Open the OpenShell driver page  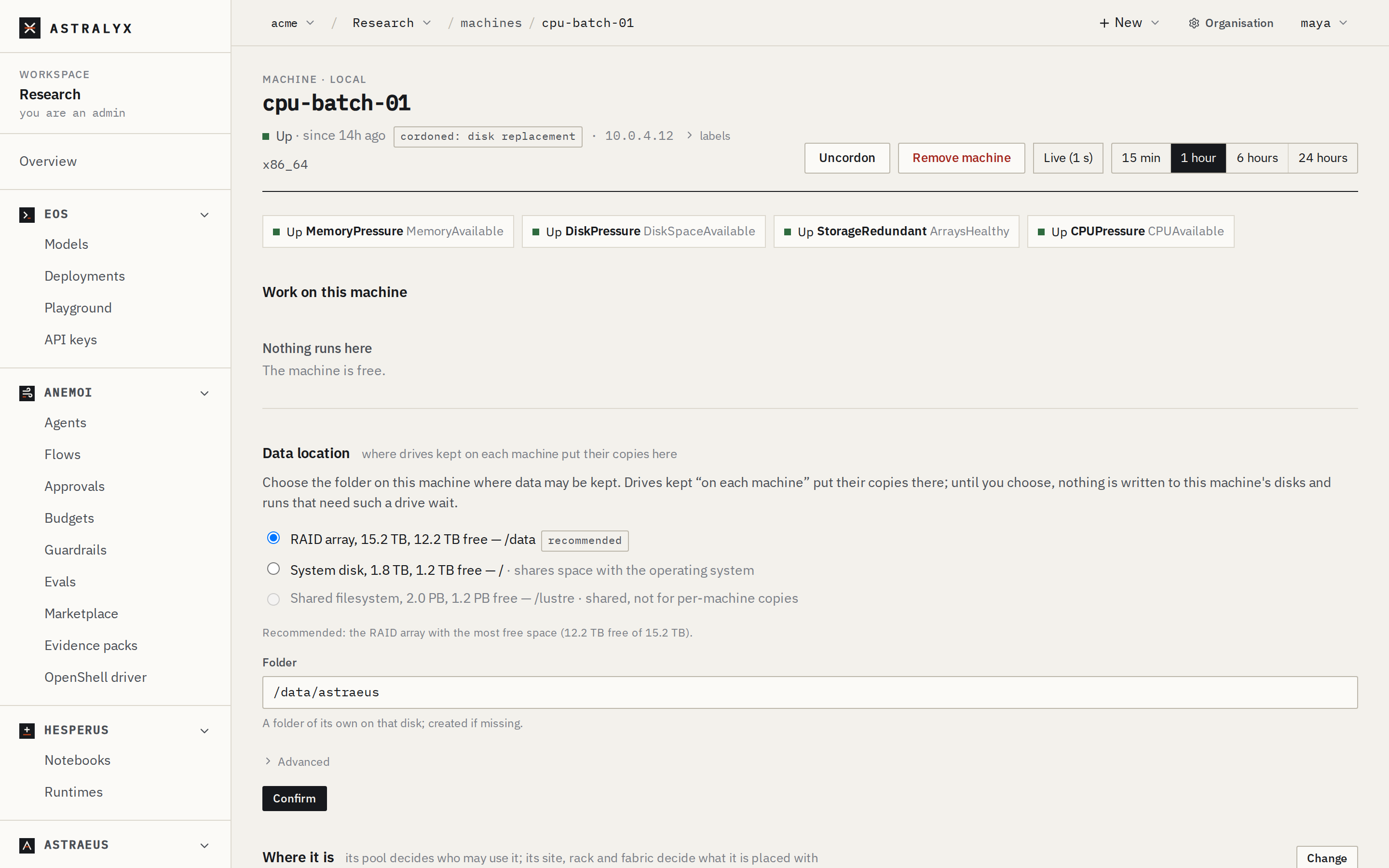(95, 678)
